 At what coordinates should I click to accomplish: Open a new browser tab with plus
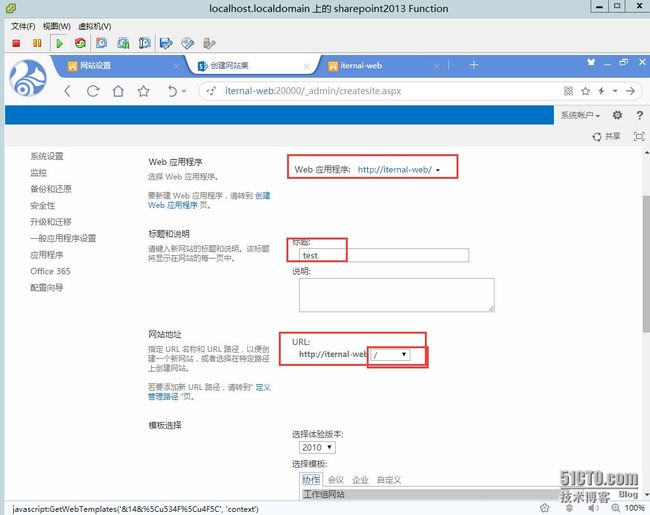pos(473,65)
